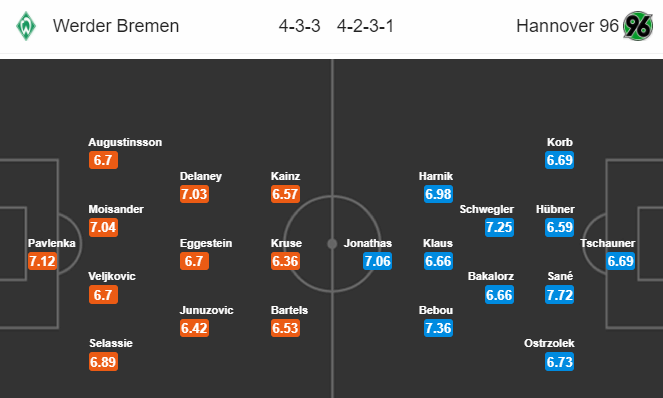This screenshot has width=663, height=398.
Task: Click the 4-3-3 formation label
Action: pyautogui.click(x=299, y=26)
